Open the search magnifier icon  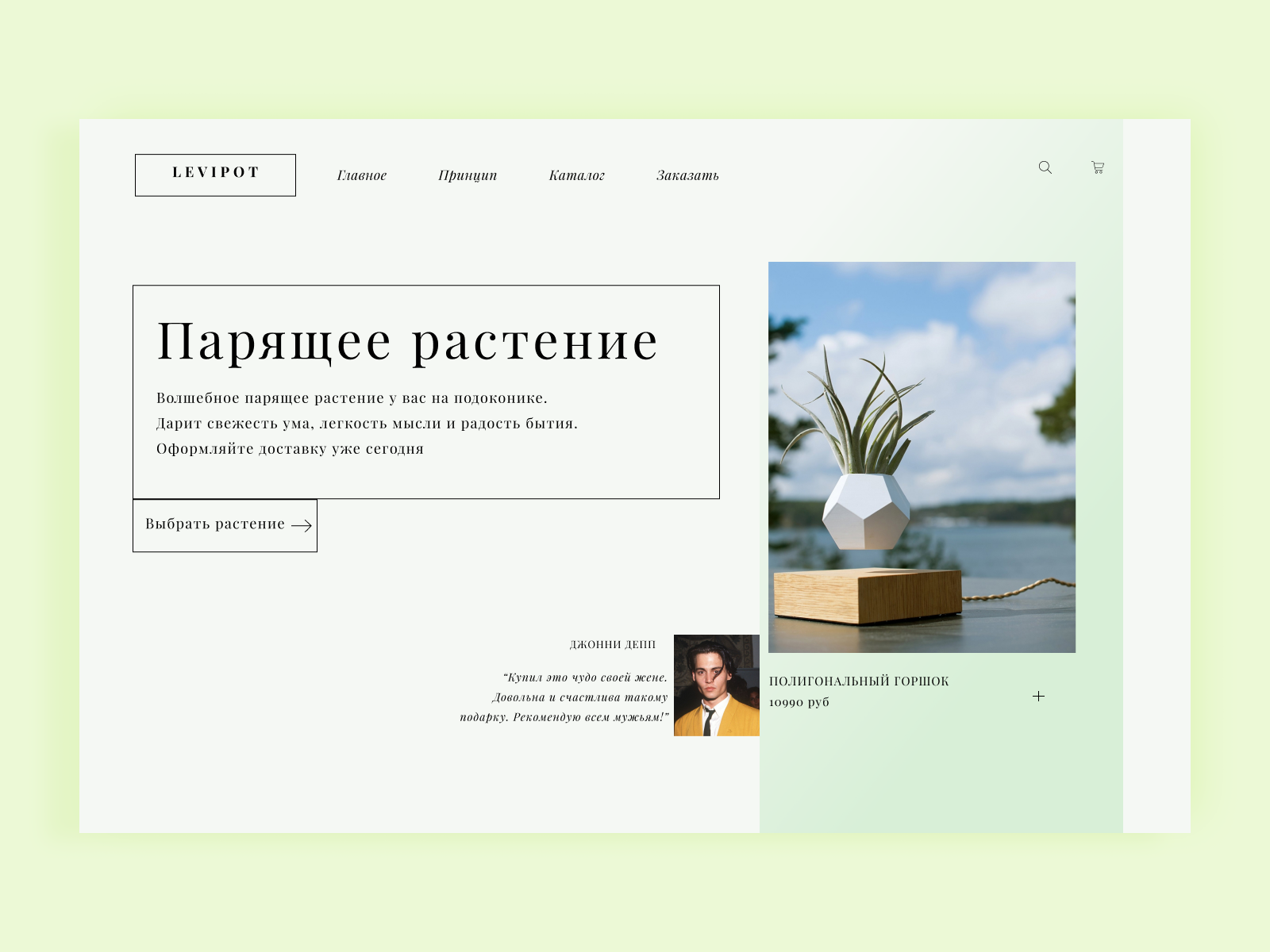1045,167
